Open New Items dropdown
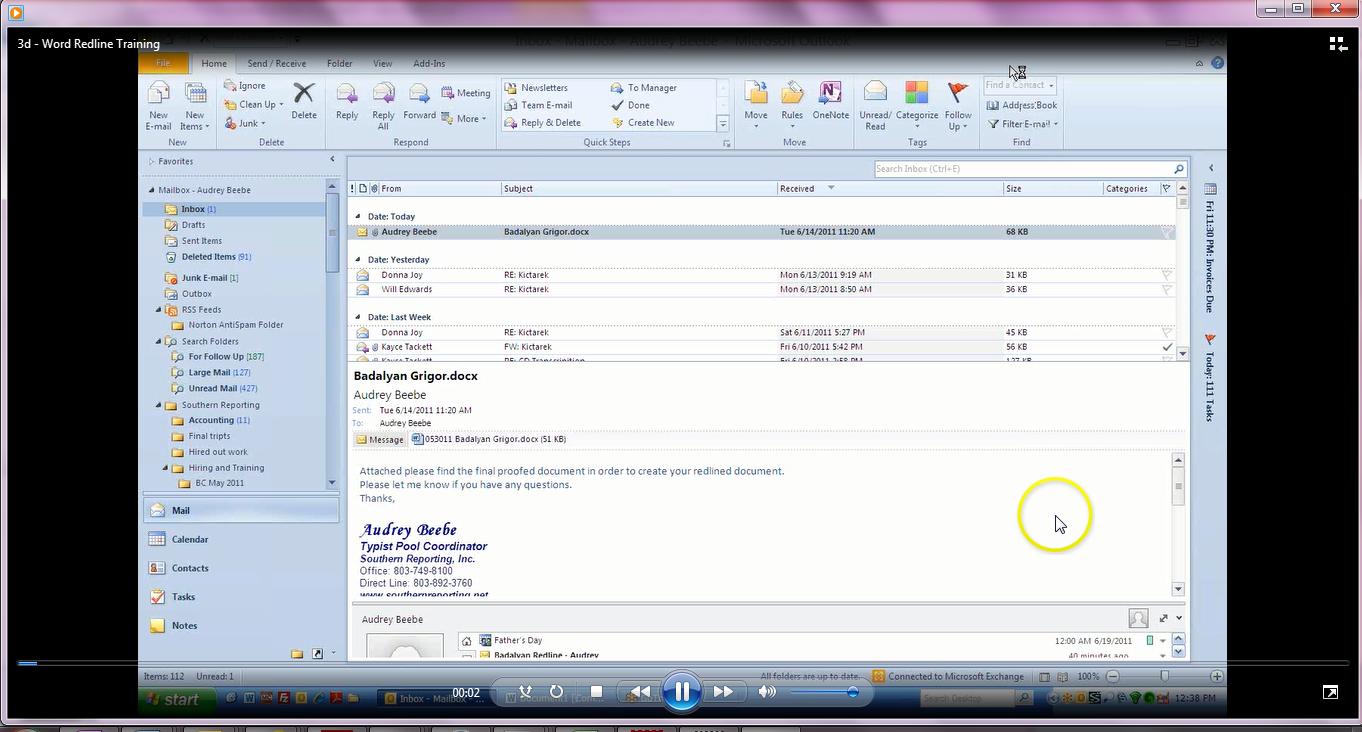Viewport: 1362px width, 732px height. point(195,107)
